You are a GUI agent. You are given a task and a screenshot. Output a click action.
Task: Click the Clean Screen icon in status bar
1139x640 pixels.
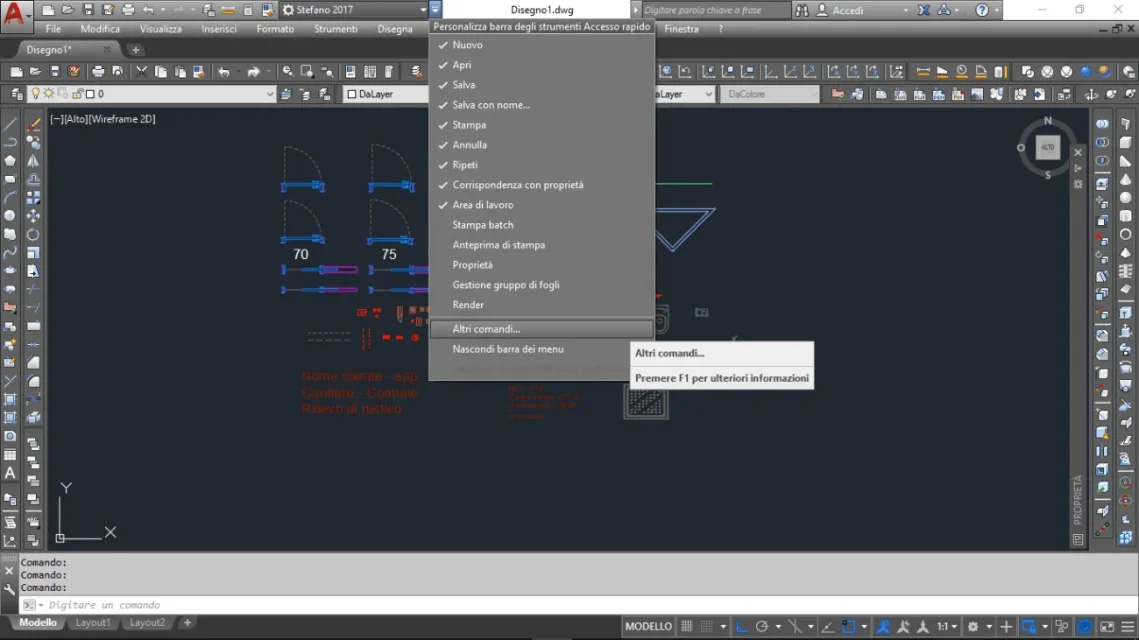pos(1107,626)
